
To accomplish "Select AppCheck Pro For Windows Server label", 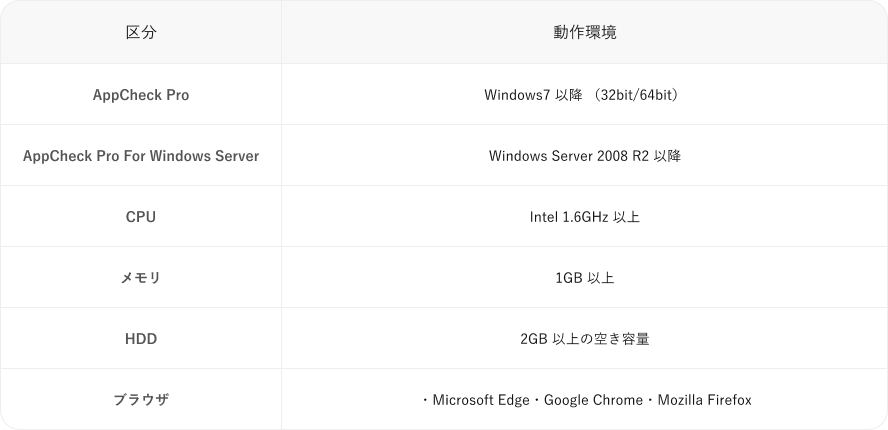I will tap(141, 156).
